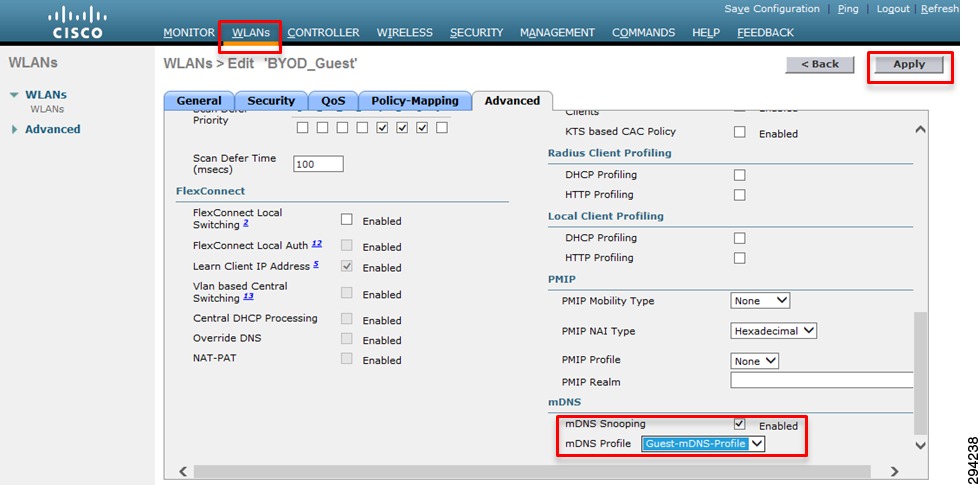The width and height of the screenshot is (979, 485).
Task: Click the vertical scrollbar up arrow
Action: click(x=920, y=130)
